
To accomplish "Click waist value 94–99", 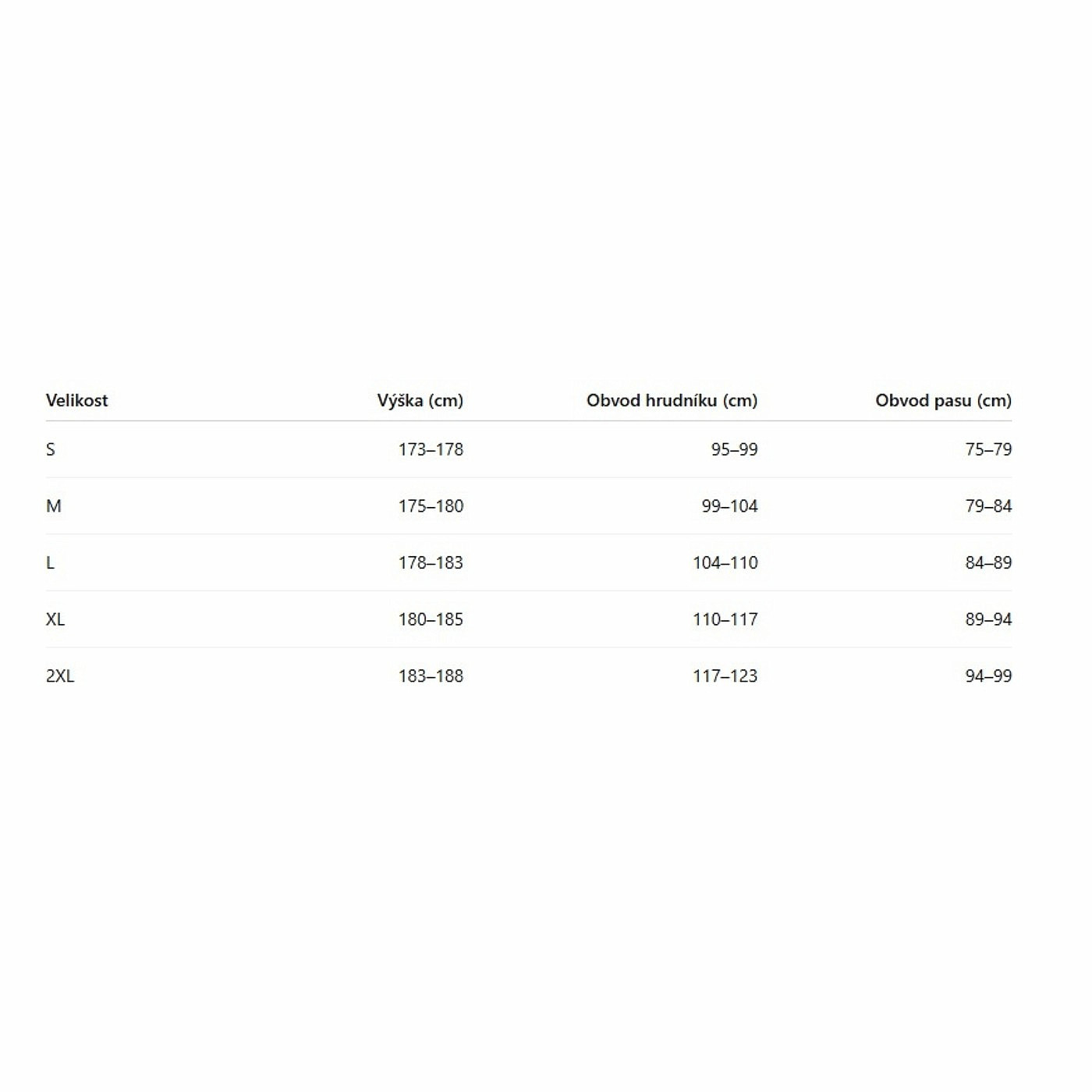I will pos(988,676).
